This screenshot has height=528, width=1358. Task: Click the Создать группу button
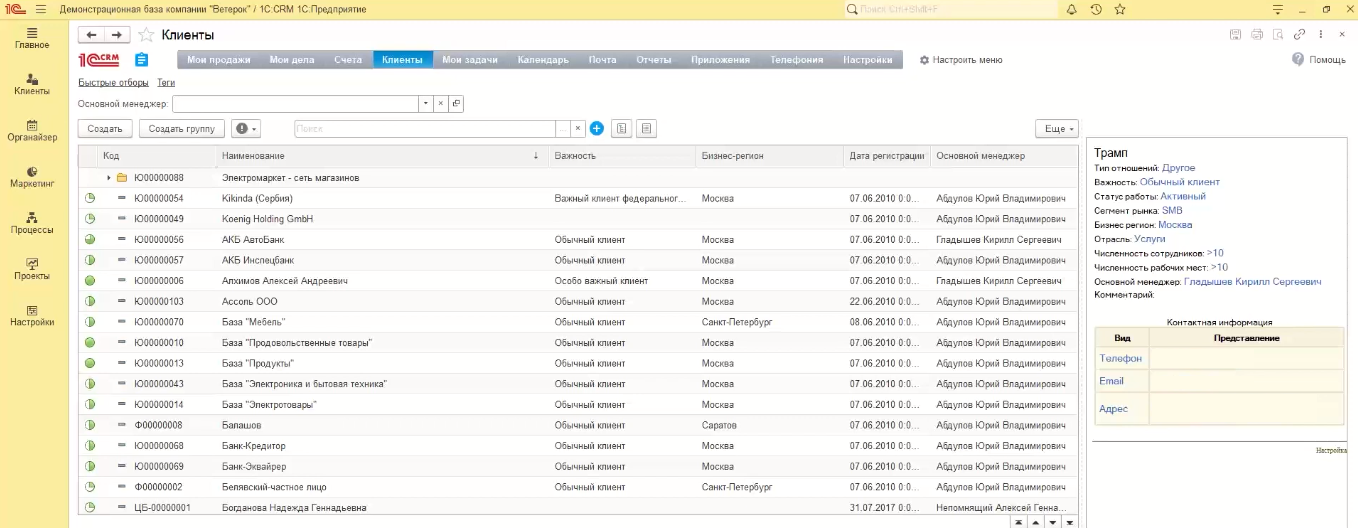click(x=181, y=129)
